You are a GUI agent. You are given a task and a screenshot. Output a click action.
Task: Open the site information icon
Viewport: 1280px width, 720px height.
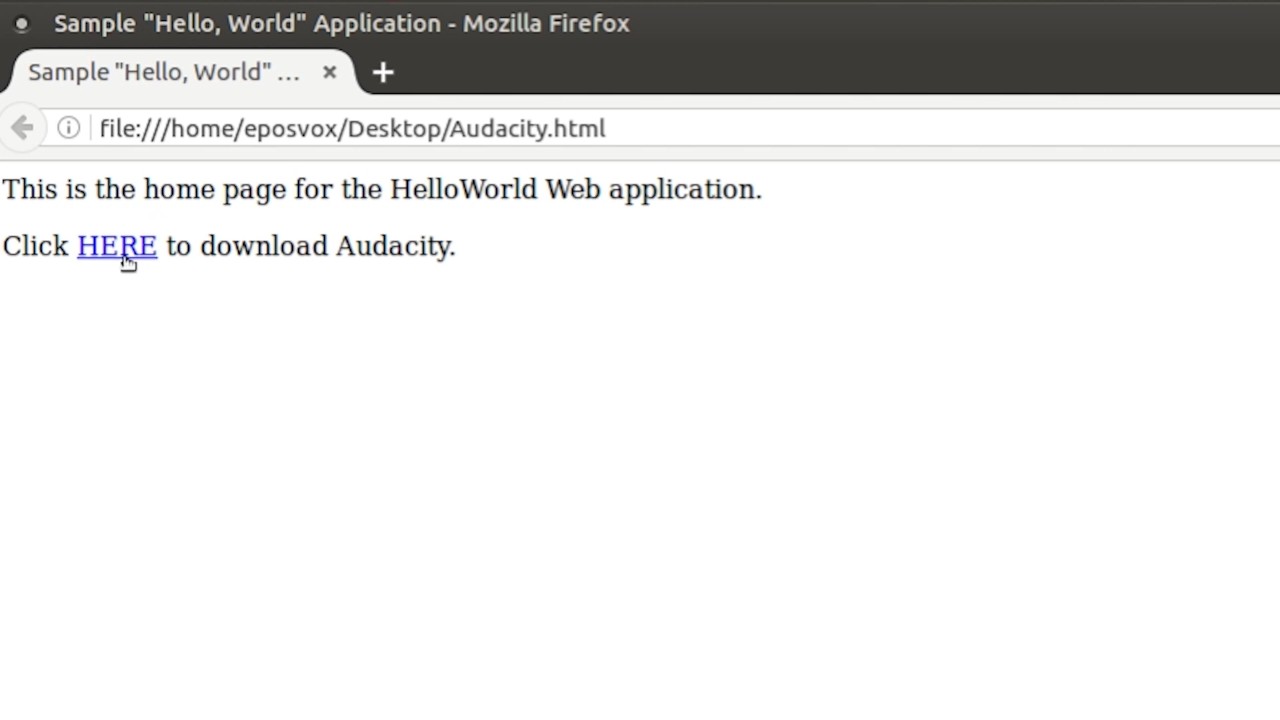point(68,128)
